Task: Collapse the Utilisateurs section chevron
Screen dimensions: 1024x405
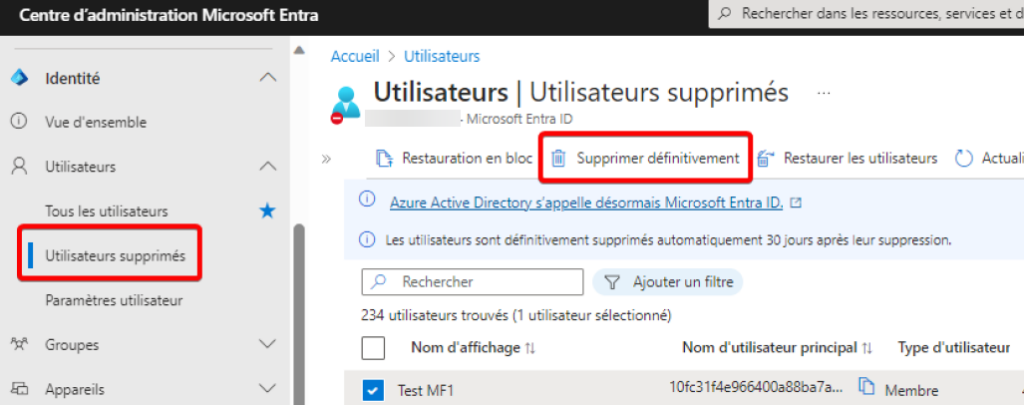Action: point(268,167)
